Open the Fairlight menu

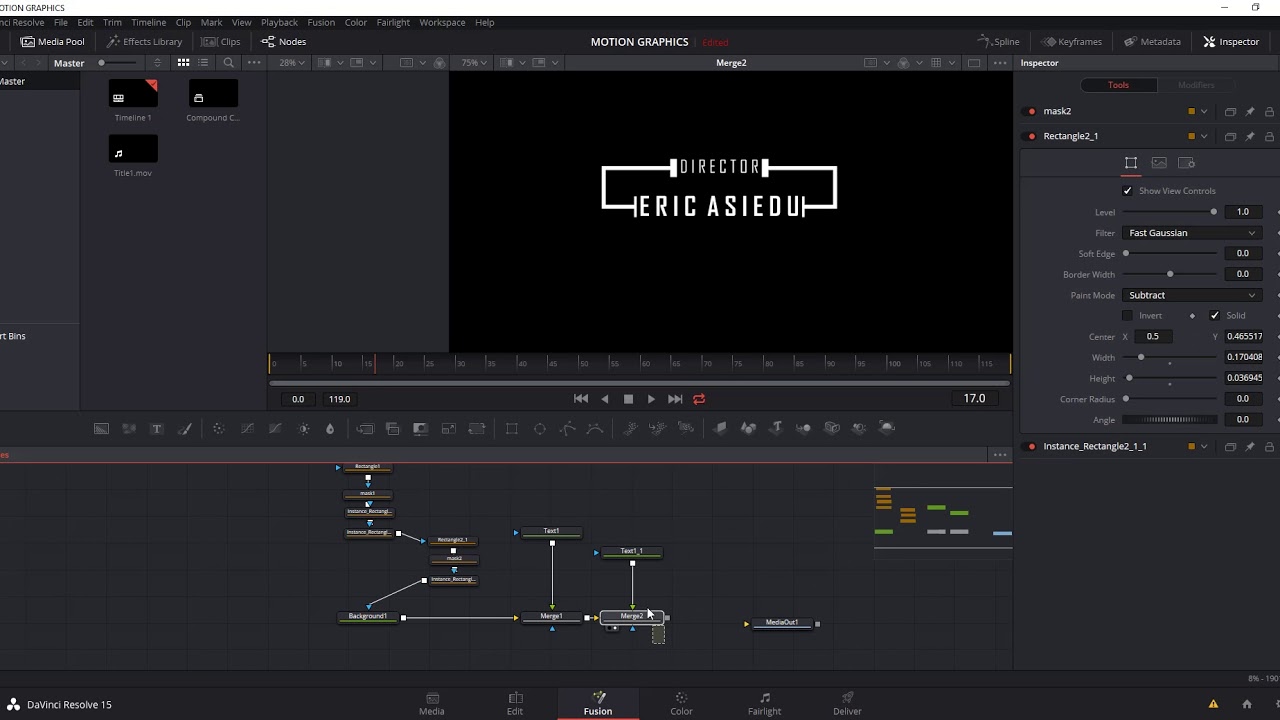point(393,22)
